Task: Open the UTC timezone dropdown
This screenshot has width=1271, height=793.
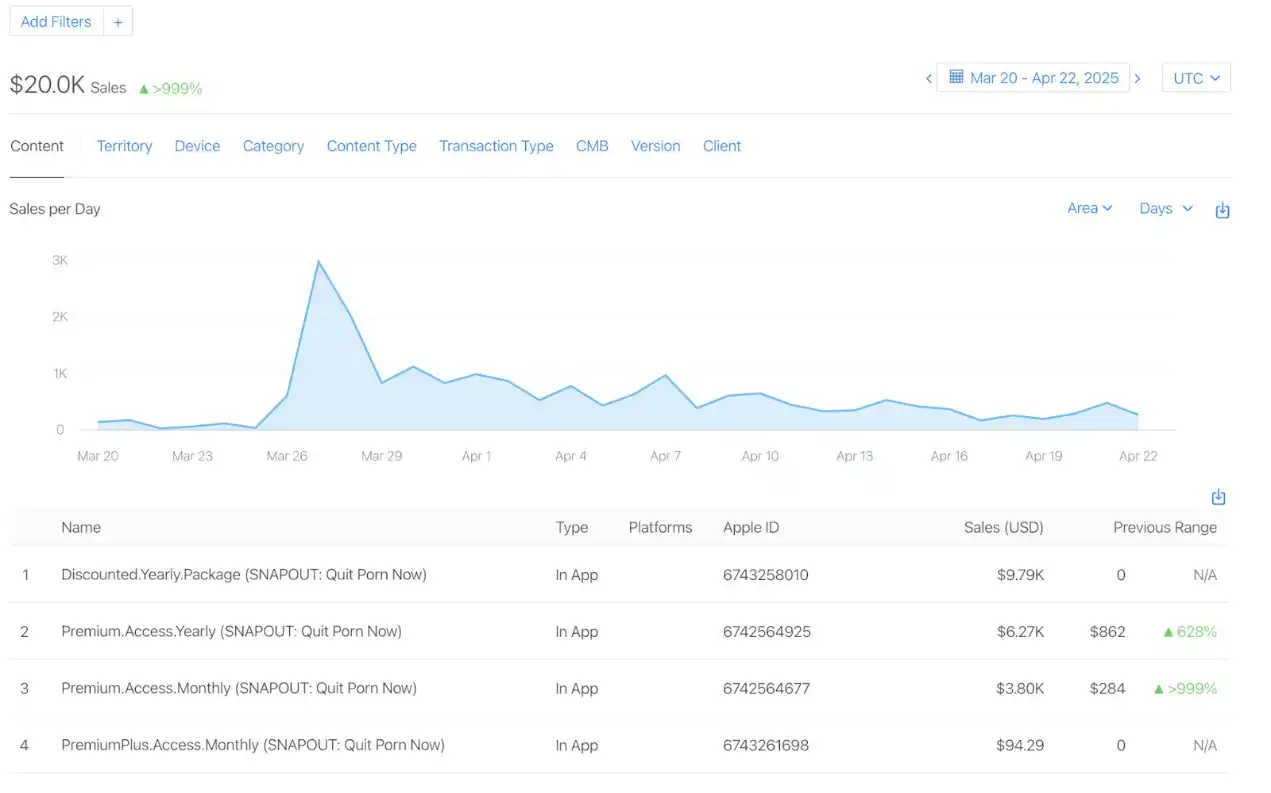Action: (1196, 78)
